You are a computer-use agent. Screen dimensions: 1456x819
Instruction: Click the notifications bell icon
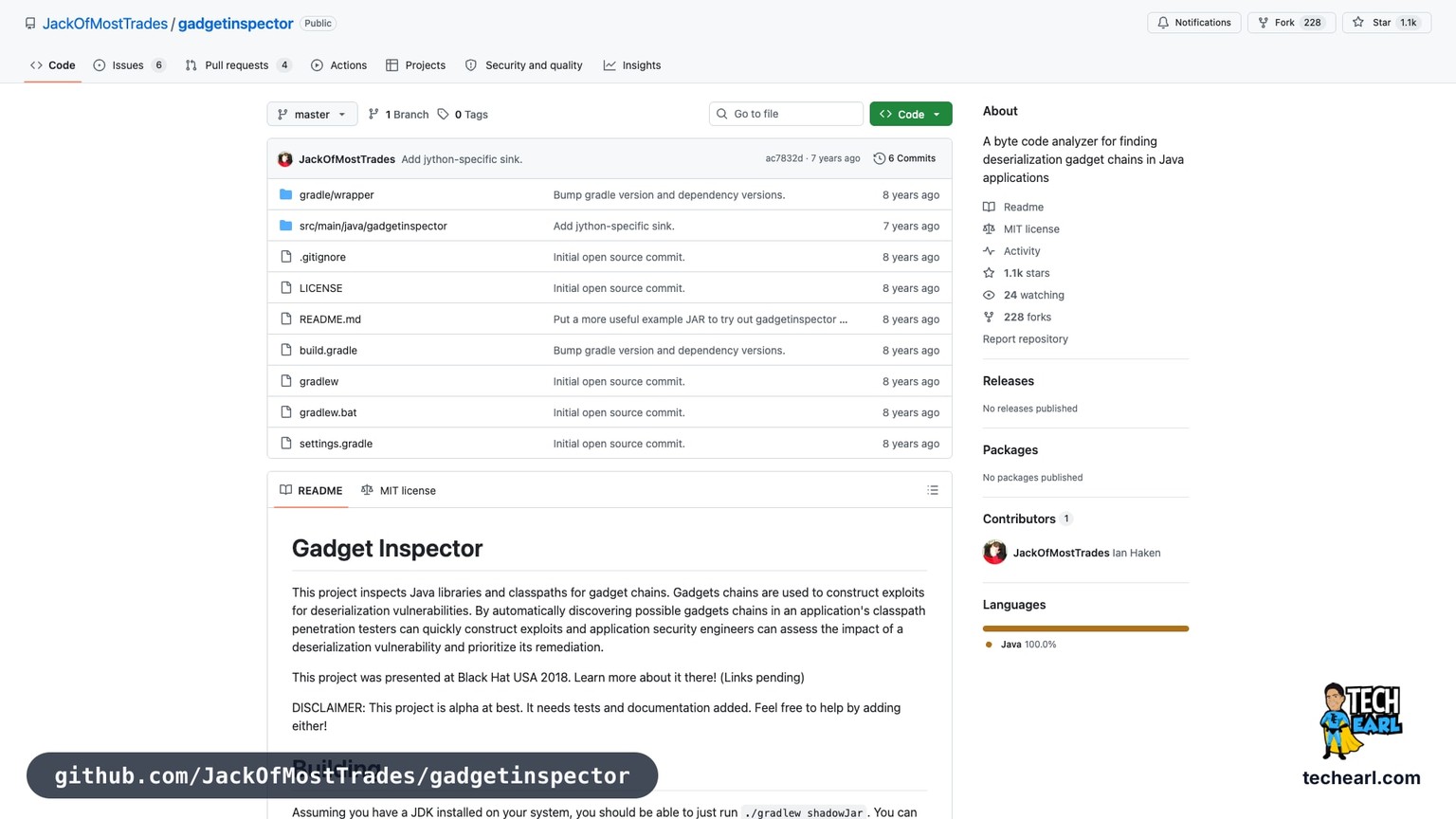click(1163, 23)
